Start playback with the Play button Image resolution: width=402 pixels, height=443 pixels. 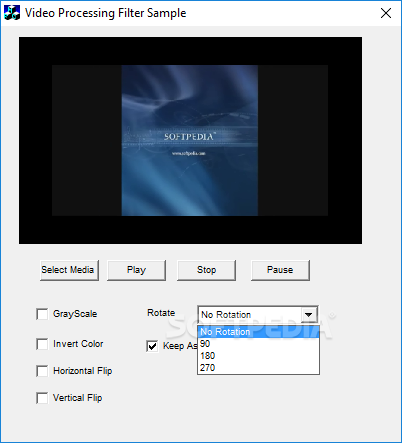(x=136, y=270)
